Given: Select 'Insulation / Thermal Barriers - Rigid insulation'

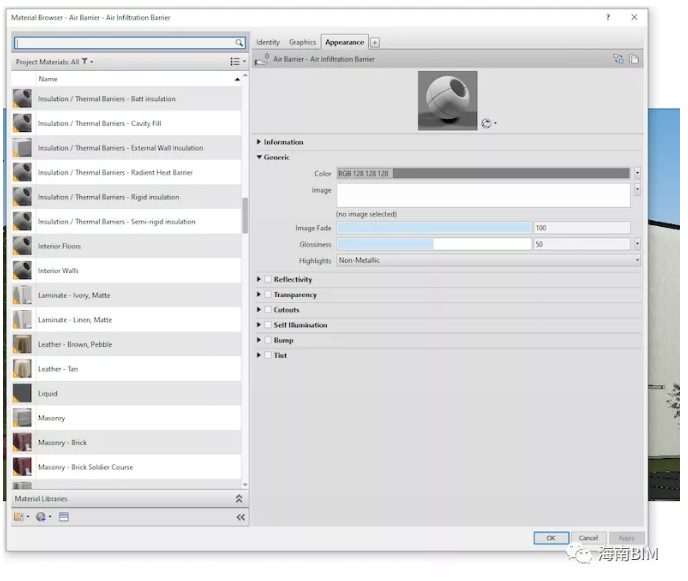Looking at the screenshot, I should coord(126,197).
